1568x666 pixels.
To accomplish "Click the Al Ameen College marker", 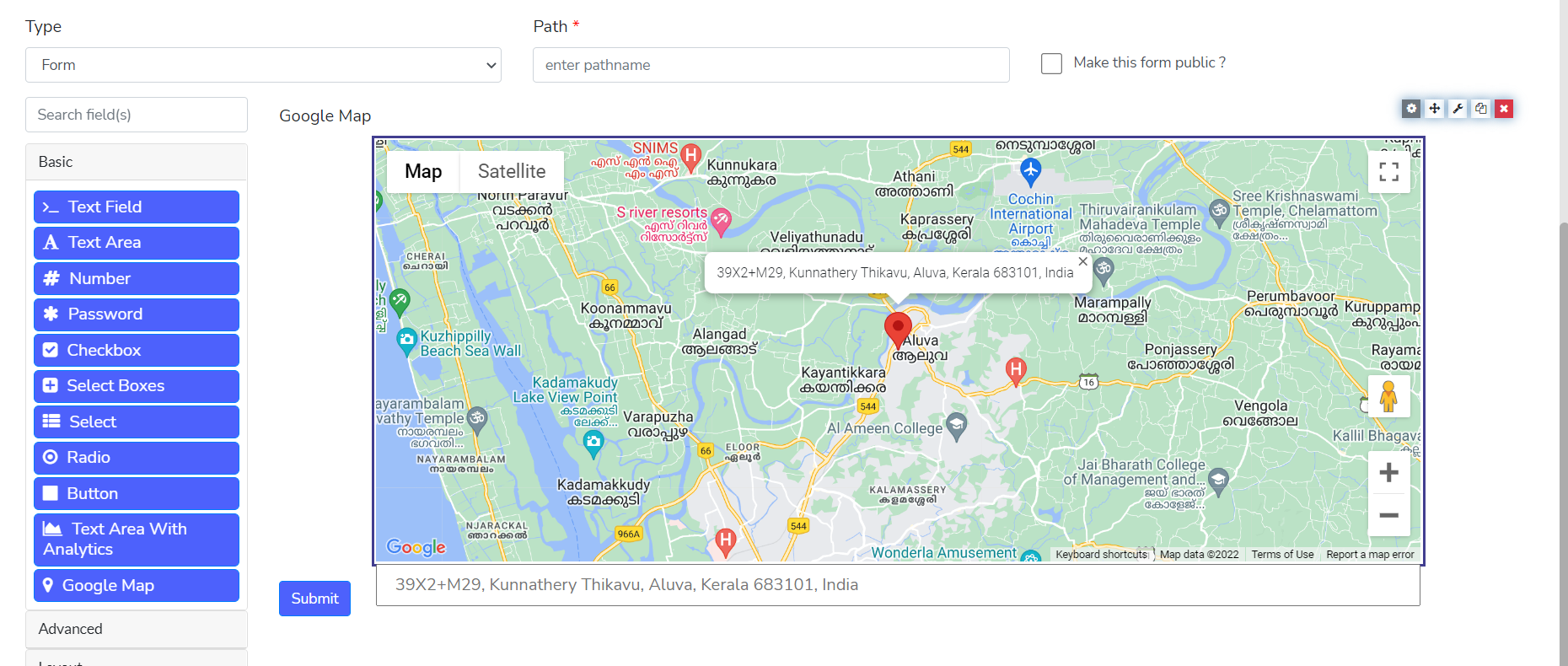I will coord(956,427).
